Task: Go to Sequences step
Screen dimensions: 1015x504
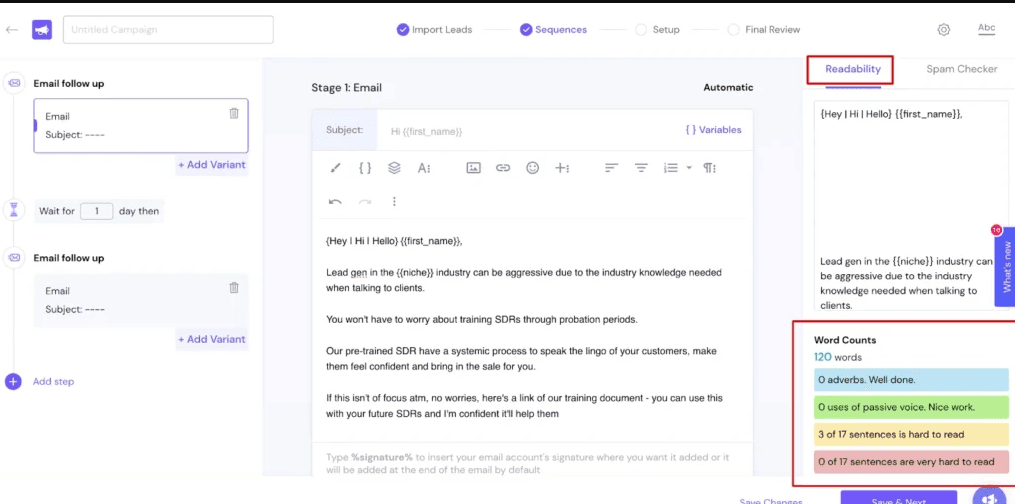Action: click(x=553, y=30)
